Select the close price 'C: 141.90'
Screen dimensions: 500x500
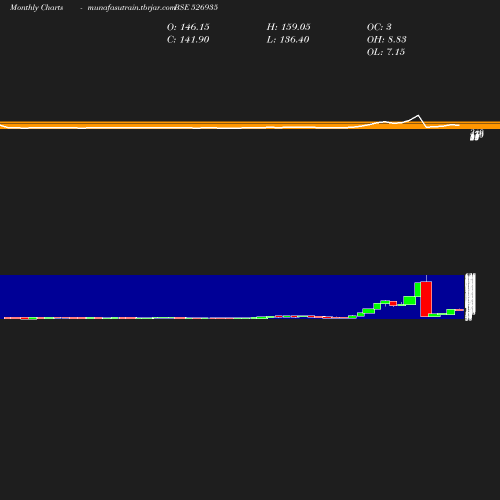point(188,40)
